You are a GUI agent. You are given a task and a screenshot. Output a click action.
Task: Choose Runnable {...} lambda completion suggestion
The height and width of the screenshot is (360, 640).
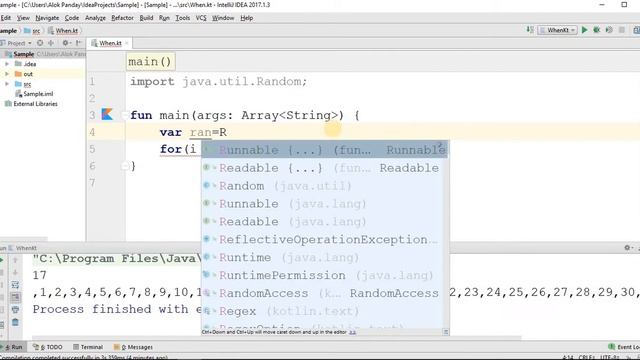point(324,150)
